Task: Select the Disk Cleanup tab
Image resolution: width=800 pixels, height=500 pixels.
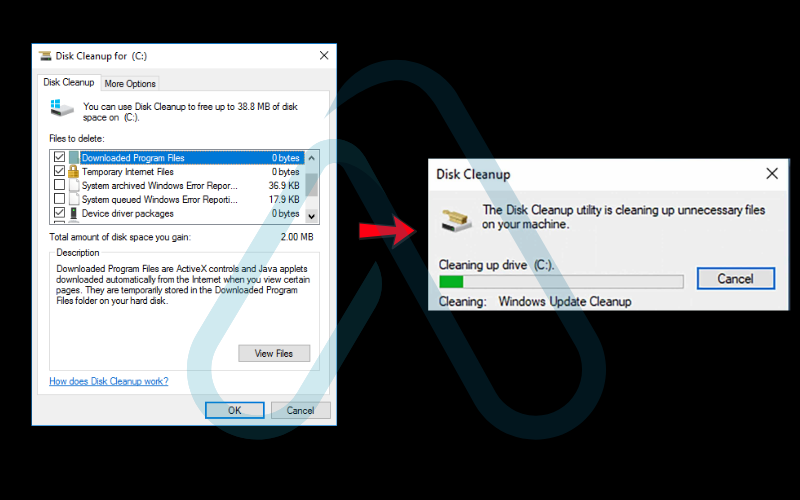Action: click(x=68, y=82)
